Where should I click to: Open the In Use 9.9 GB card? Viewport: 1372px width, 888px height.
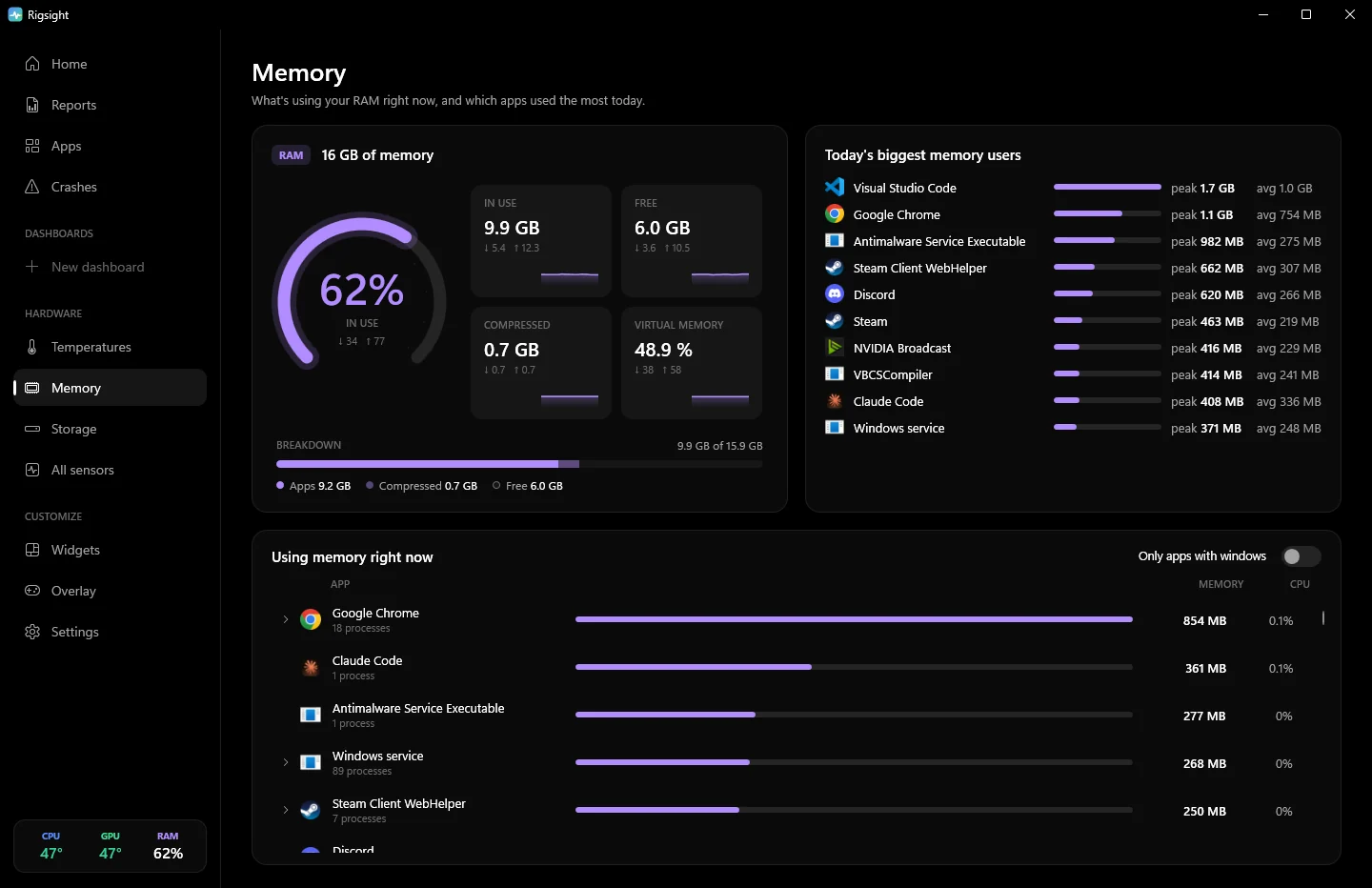tap(541, 241)
